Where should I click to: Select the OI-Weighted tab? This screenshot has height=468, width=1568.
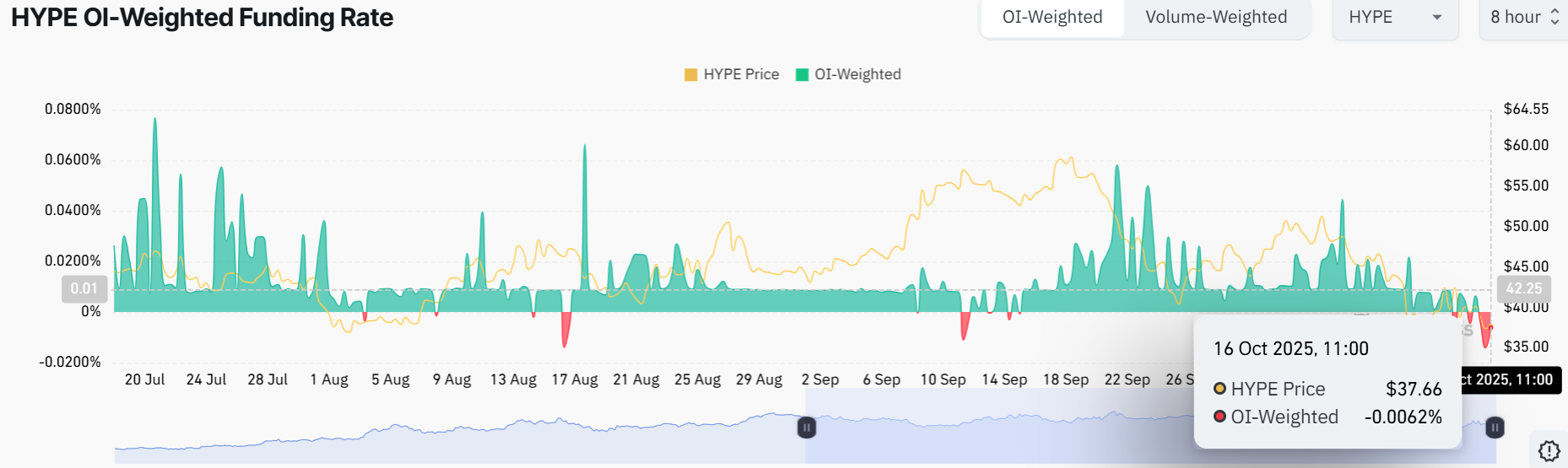coord(1052,18)
